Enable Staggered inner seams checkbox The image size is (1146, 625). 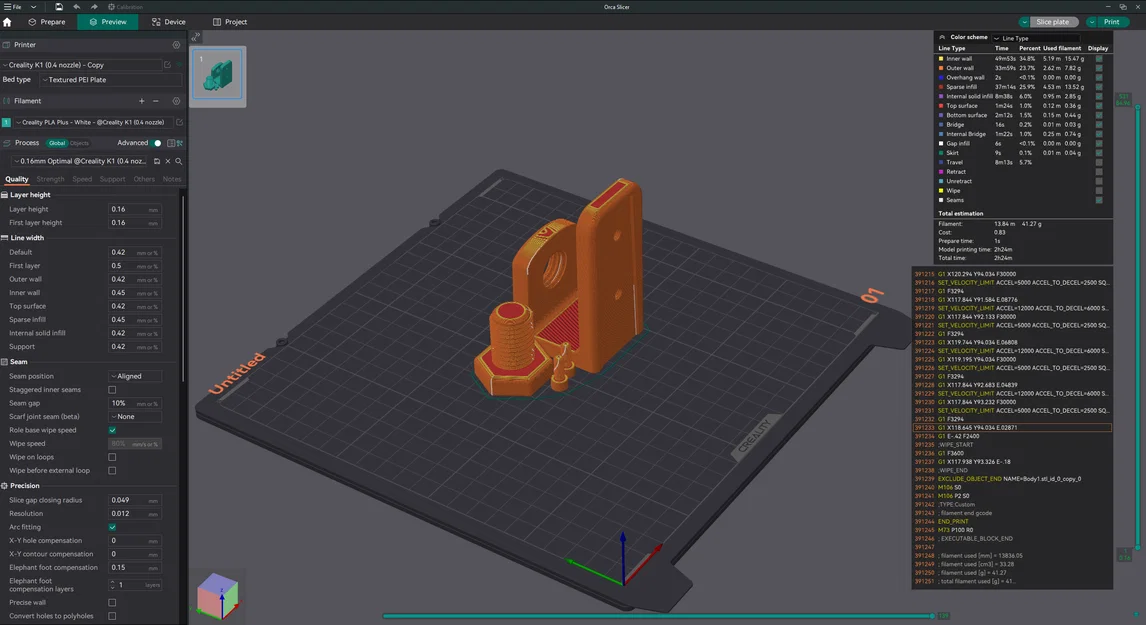pyautogui.click(x=112, y=390)
